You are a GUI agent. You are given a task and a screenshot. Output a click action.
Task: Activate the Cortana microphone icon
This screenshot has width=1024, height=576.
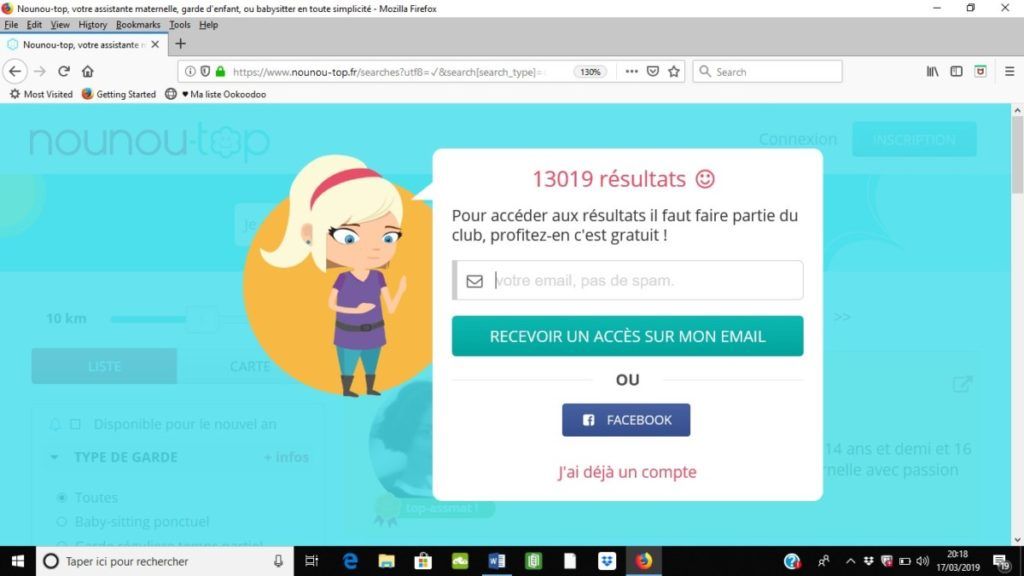pyautogui.click(x=278, y=561)
